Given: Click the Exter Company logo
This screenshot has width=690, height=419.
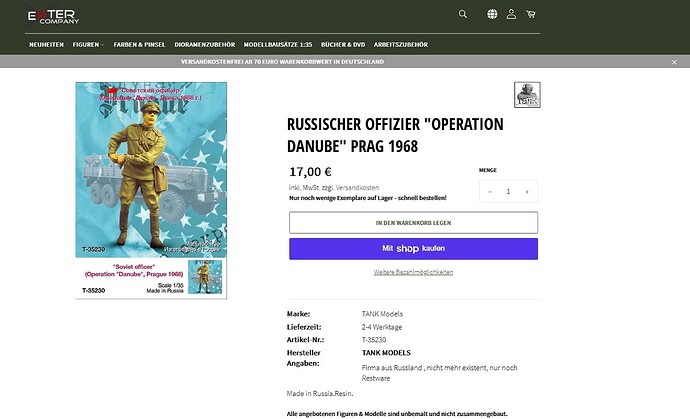Looking at the screenshot, I should coord(53,17).
